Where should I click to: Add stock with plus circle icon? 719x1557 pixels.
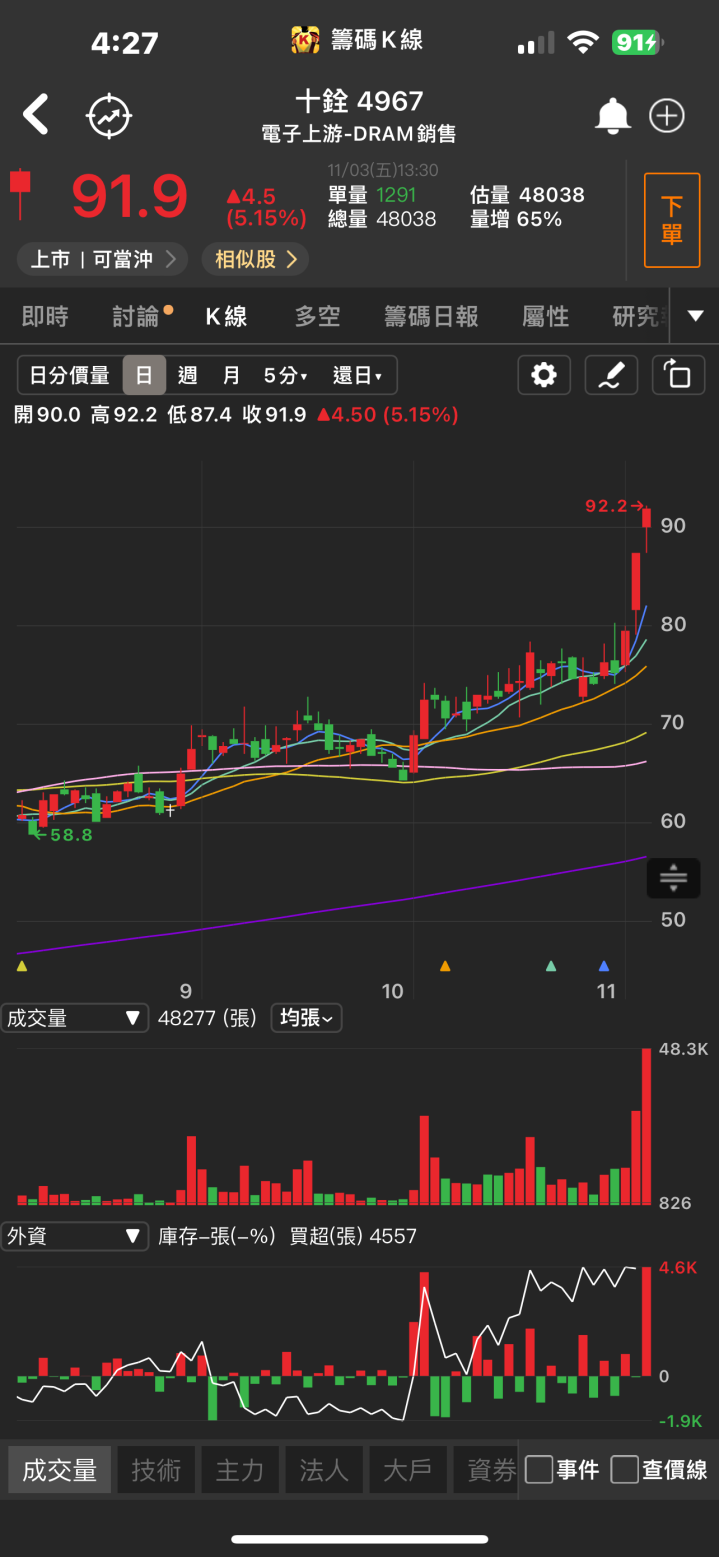(x=667, y=116)
